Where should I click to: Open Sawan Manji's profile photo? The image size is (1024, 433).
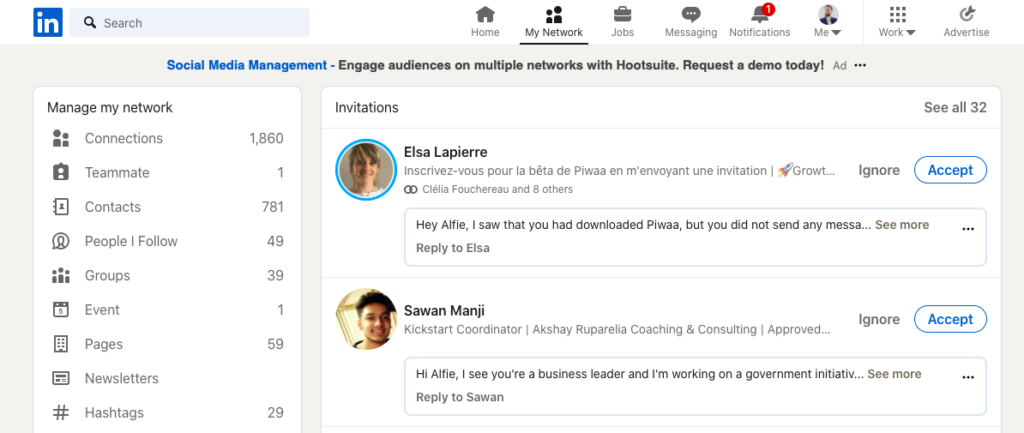(x=365, y=319)
